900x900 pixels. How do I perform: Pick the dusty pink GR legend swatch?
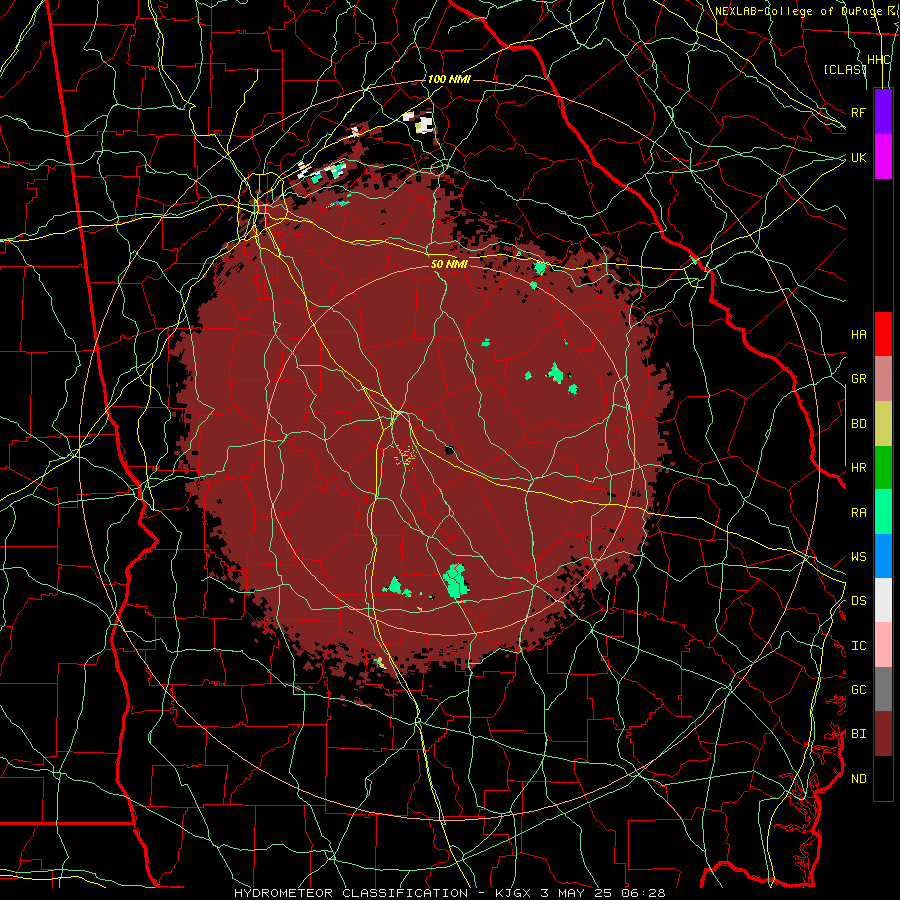pos(883,378)
